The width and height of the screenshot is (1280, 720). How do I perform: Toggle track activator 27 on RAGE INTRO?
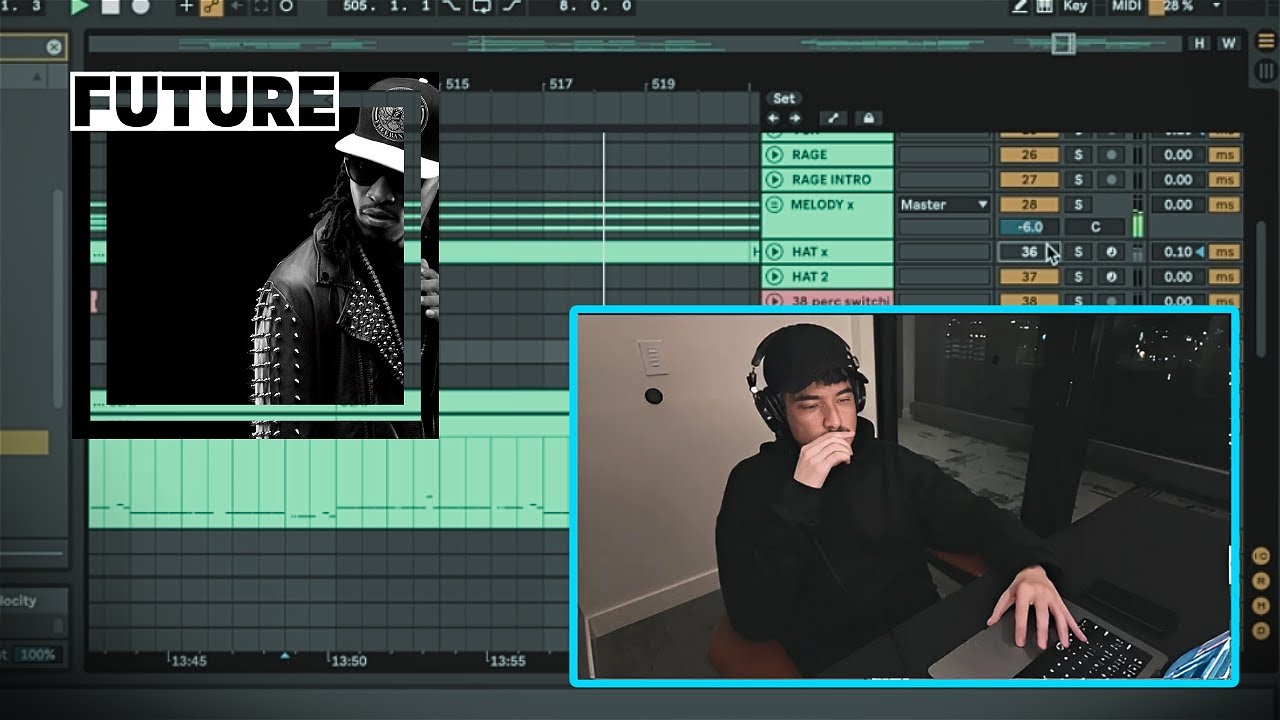[1029, 180]
